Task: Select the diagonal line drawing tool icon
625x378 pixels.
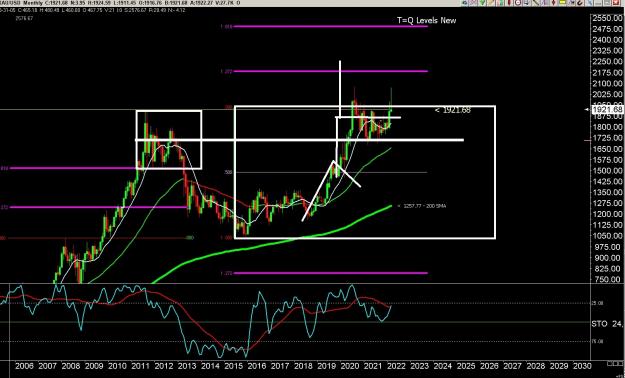Action: (x=535, y=2)
